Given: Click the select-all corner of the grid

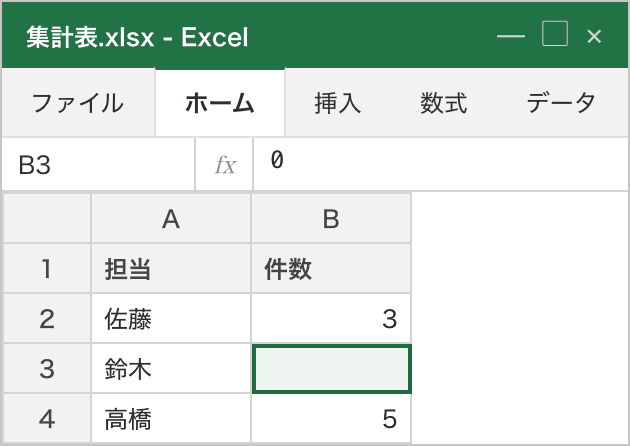Looking at the screenshot, I should coord(47,219).
